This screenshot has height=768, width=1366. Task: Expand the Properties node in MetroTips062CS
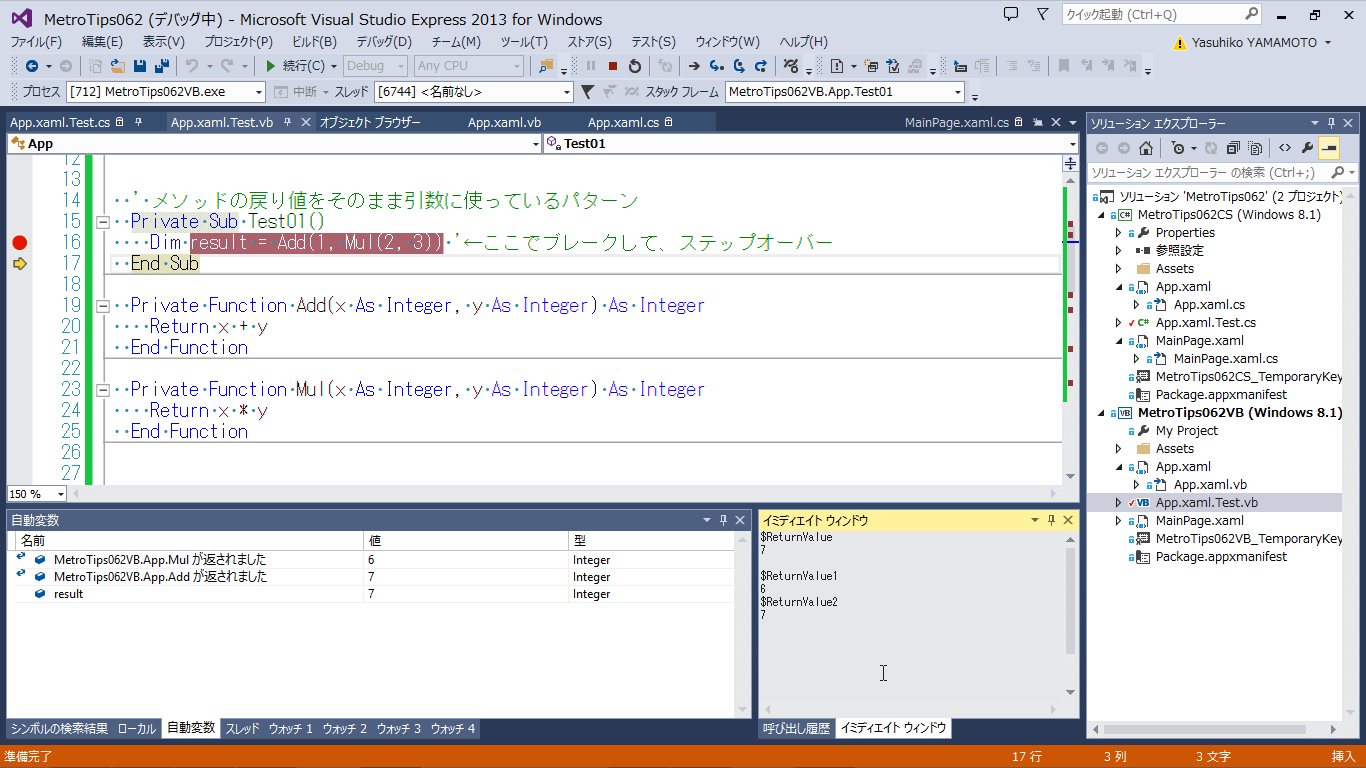coord(1119,233)
